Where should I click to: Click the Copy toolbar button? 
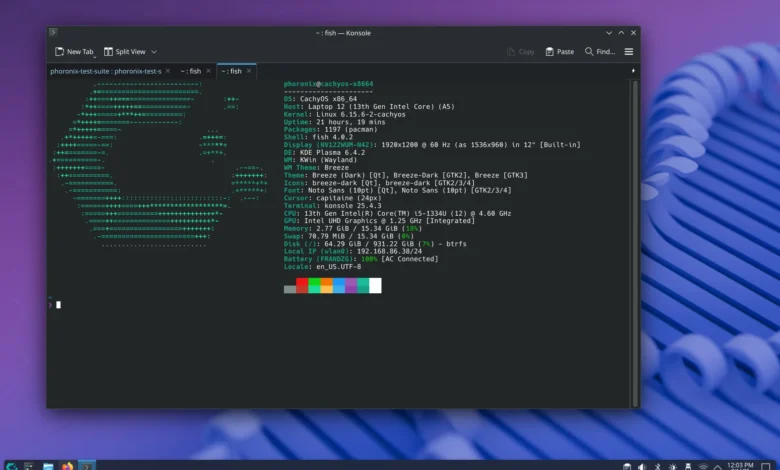click(x=520, y=52)
